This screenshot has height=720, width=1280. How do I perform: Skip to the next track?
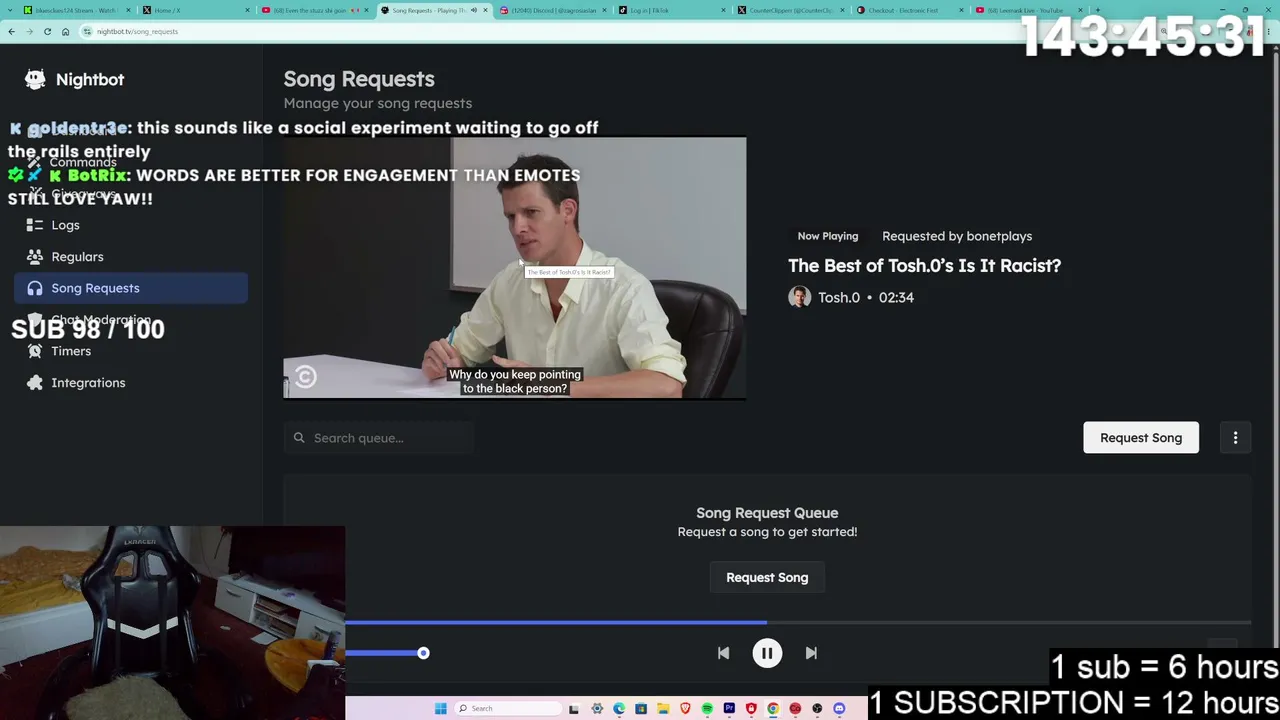point(811,653)
